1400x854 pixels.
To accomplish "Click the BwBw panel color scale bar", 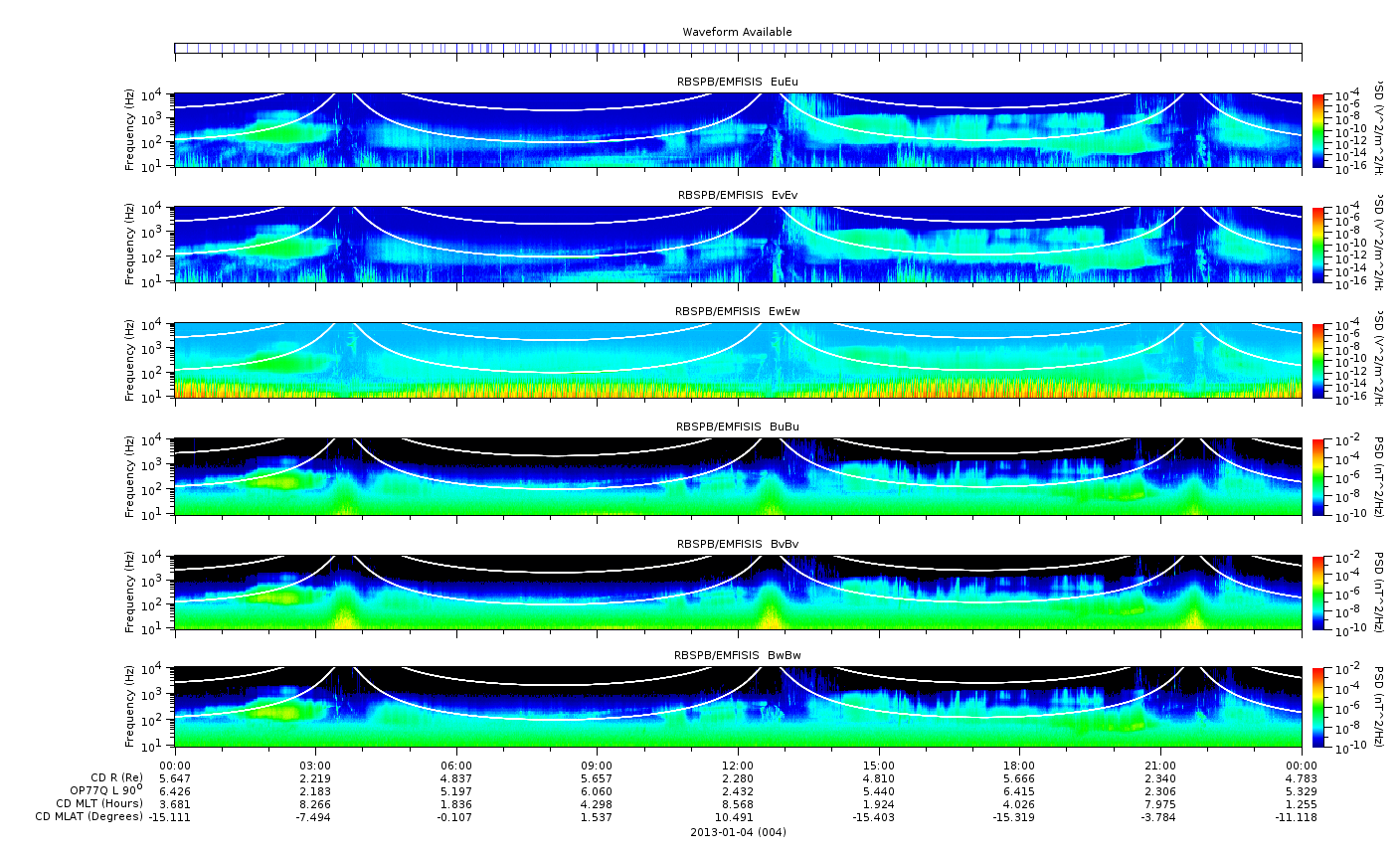I will pyautogui.click(x=1317, y=707).
